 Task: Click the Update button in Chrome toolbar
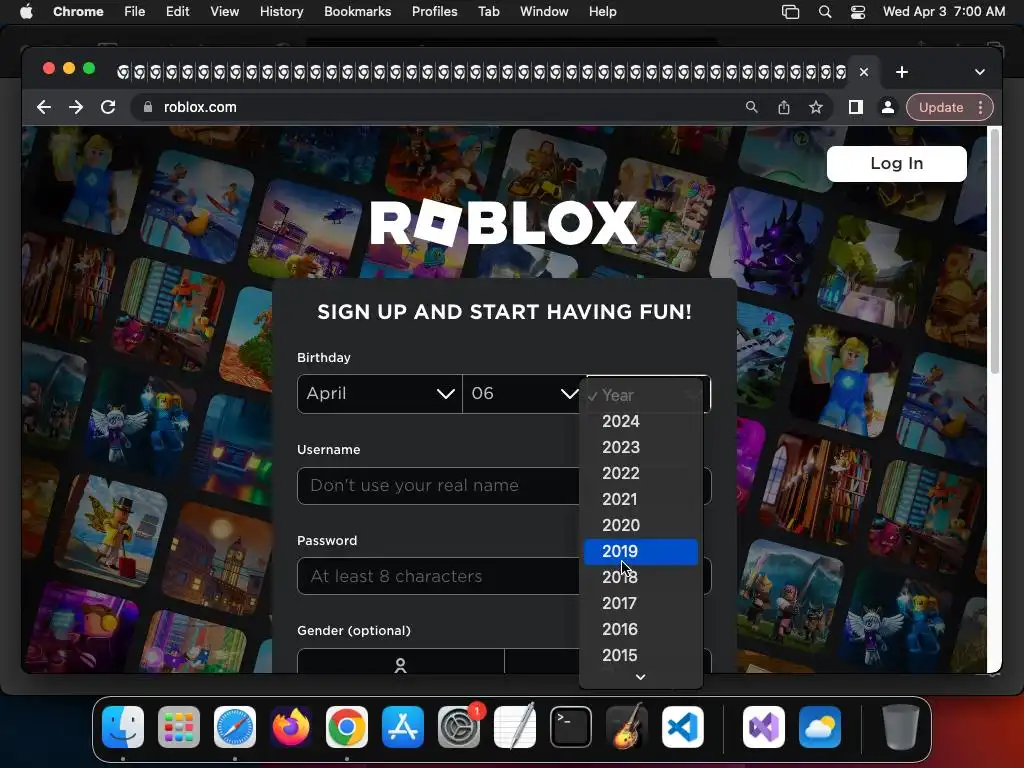tap(940, 107)
